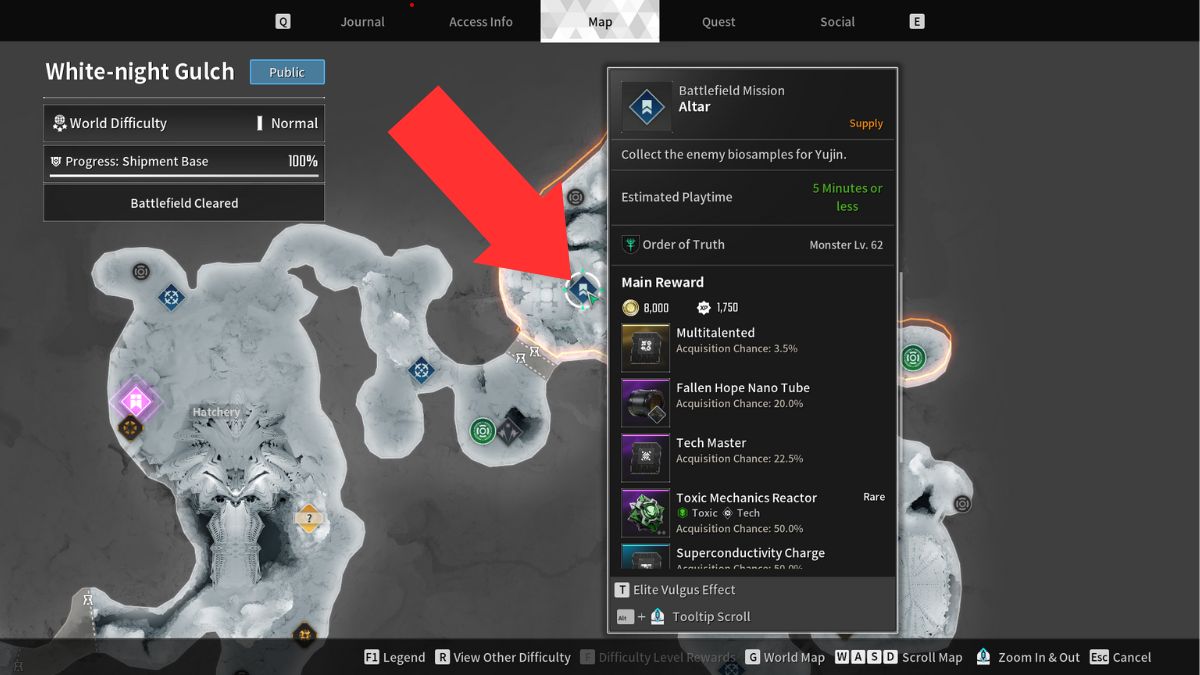Click the mouse icon beside Tooltip Scroll
This screenshot has width=1200, height=675.
[657, 616]
